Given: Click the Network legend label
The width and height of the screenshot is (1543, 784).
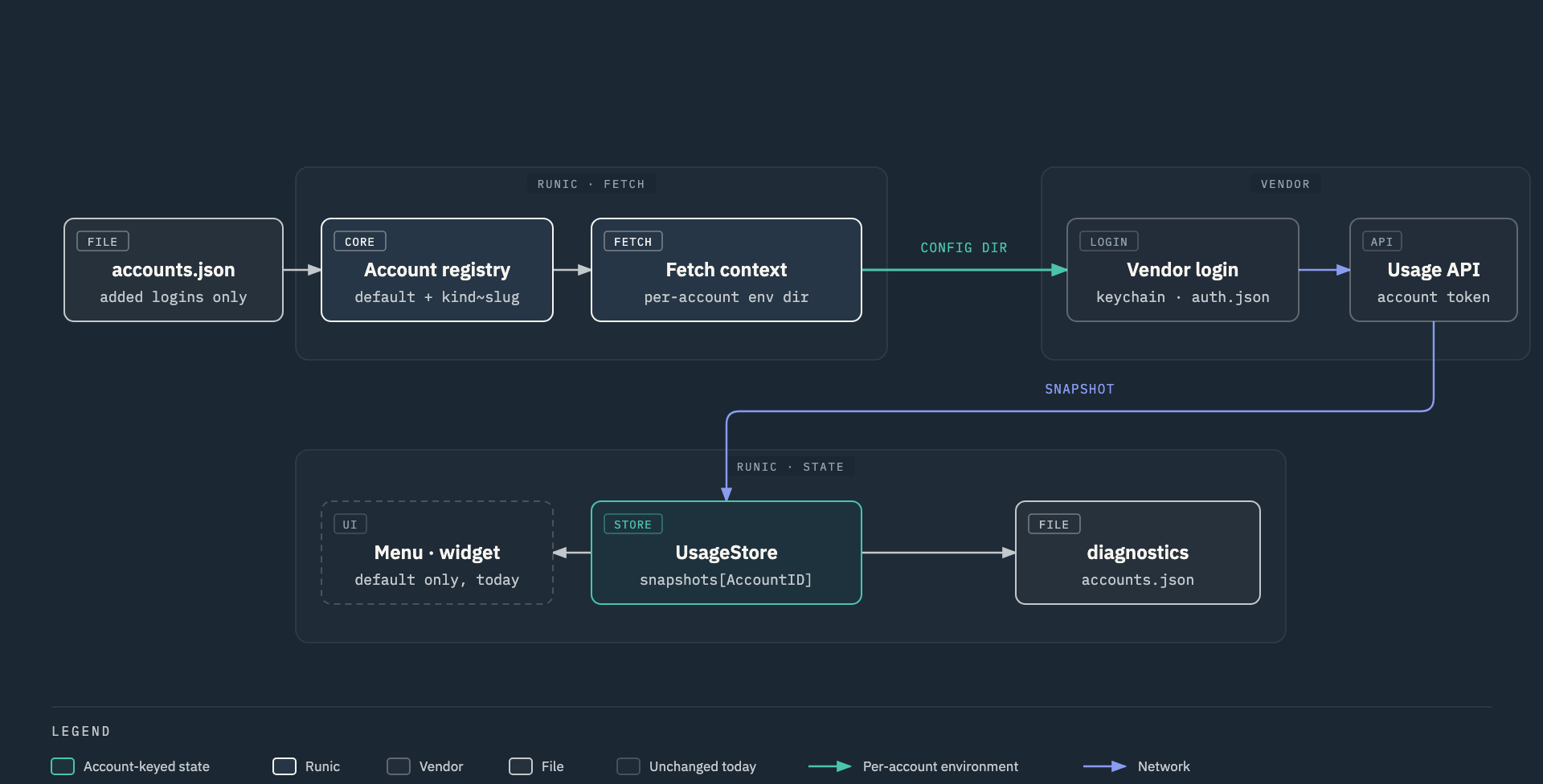Looking at the screenshot, I should tap(1164, 766).
